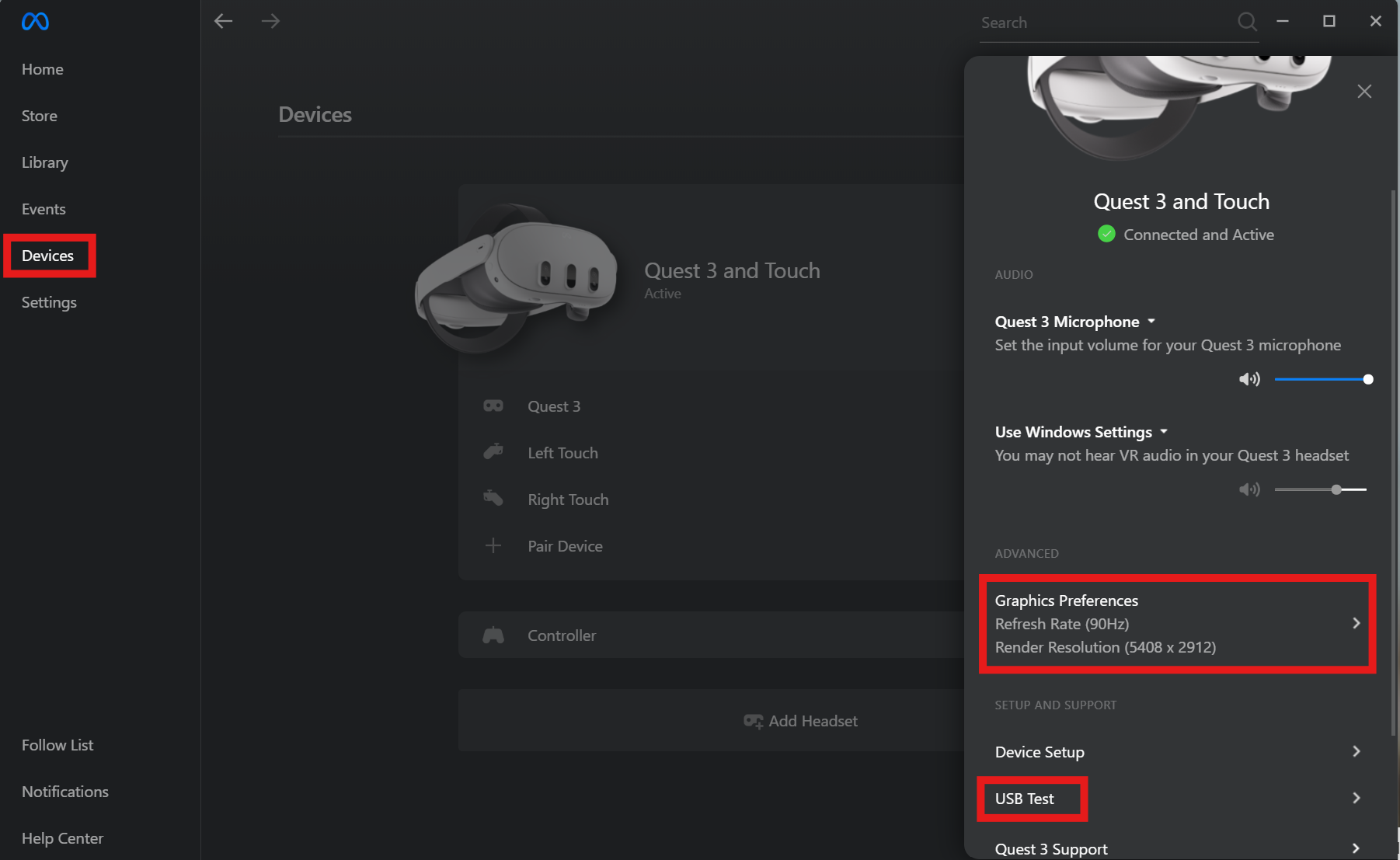This screenshot has height=860, width=1400.
Task: Open Home in the sidebar
Action: pyautogui.click(x=43, y=69)
